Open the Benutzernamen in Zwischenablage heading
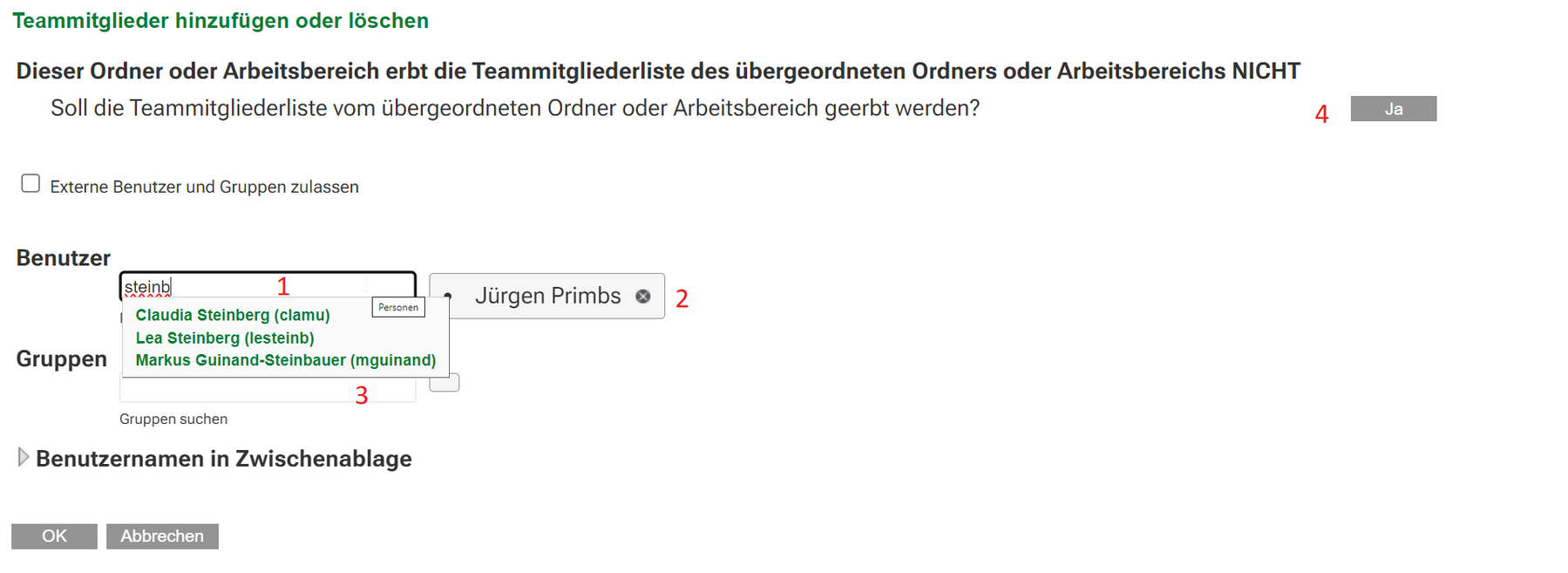The image size is (1568, 573). [x=224, y=459]
